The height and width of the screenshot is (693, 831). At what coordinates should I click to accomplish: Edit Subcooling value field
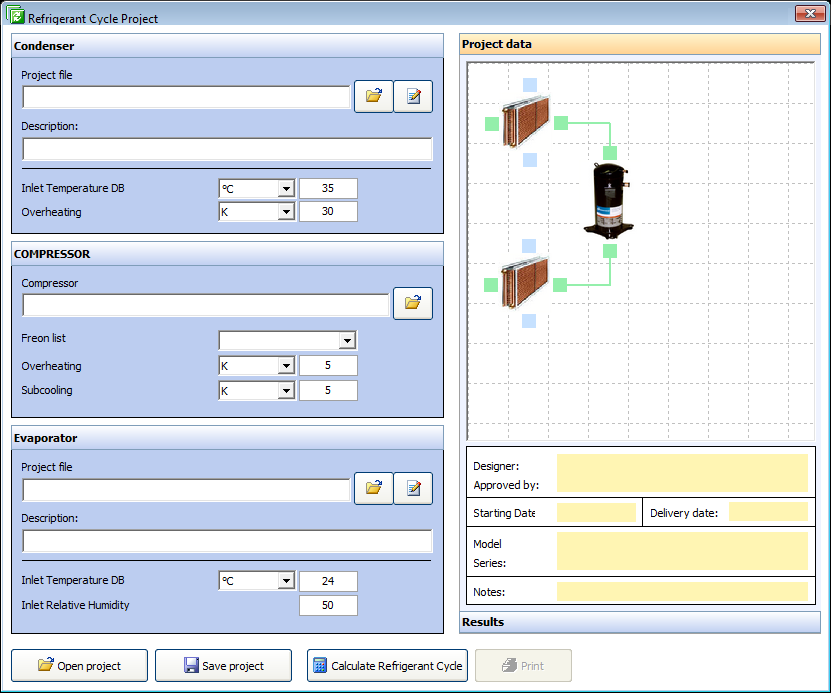point(328,390)
